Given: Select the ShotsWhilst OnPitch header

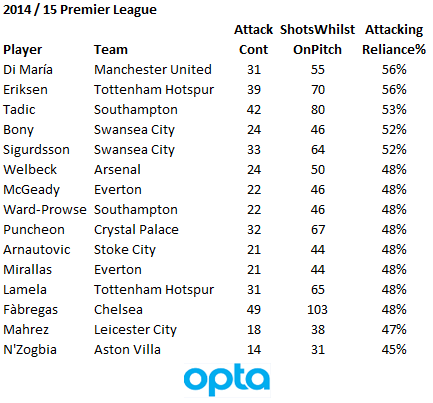Looking at the screenshot, I should (317, 40).
